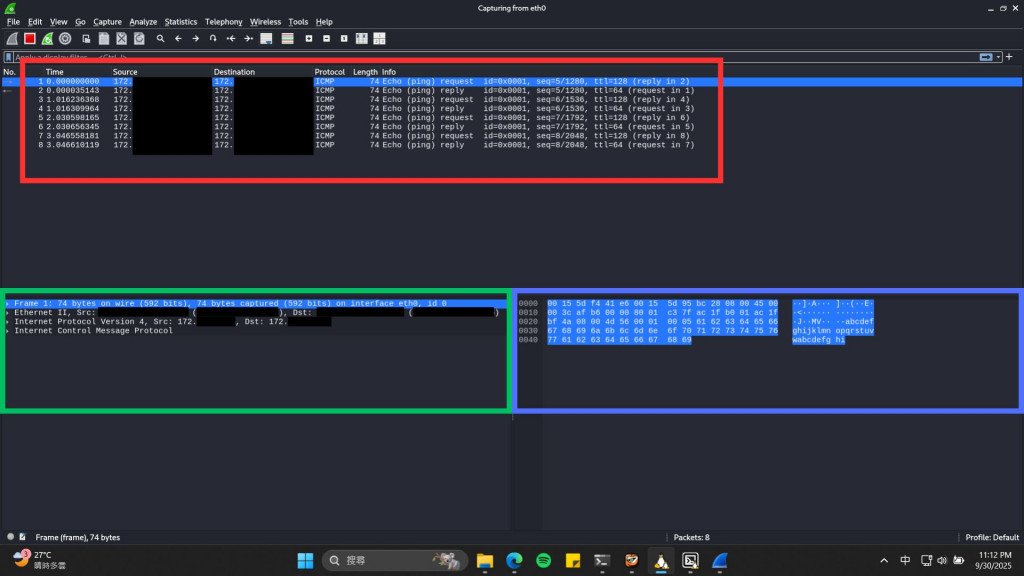This screenshot has width=1024, height=576.
Task: Apply the display filter with the arrow button
Action: [x=985, y=57]
